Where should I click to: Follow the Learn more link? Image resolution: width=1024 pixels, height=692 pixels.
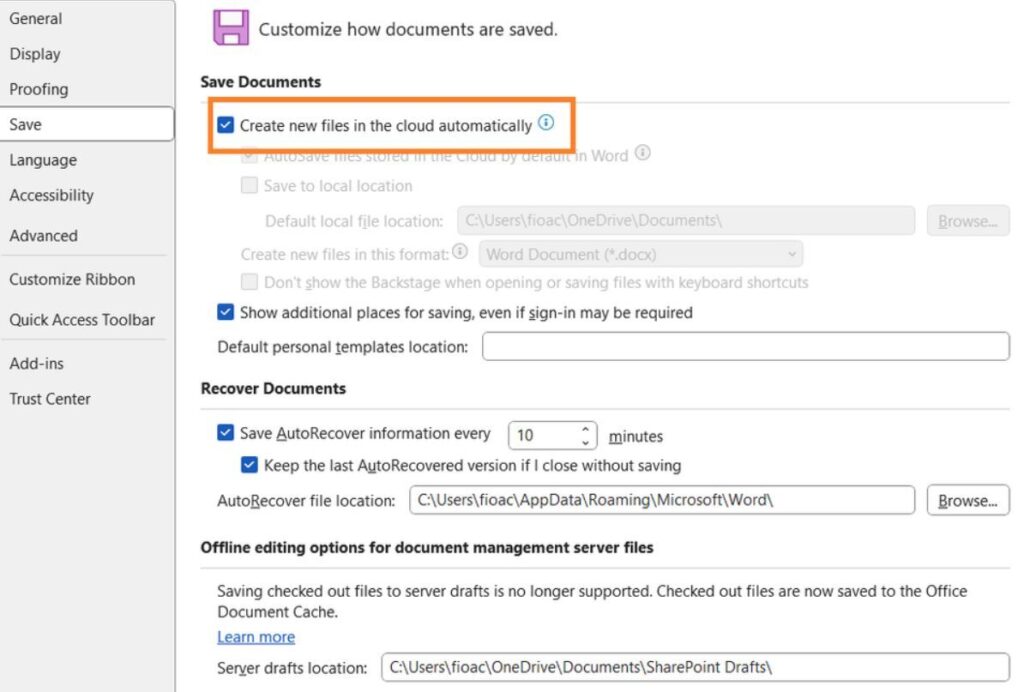(256, 637)
